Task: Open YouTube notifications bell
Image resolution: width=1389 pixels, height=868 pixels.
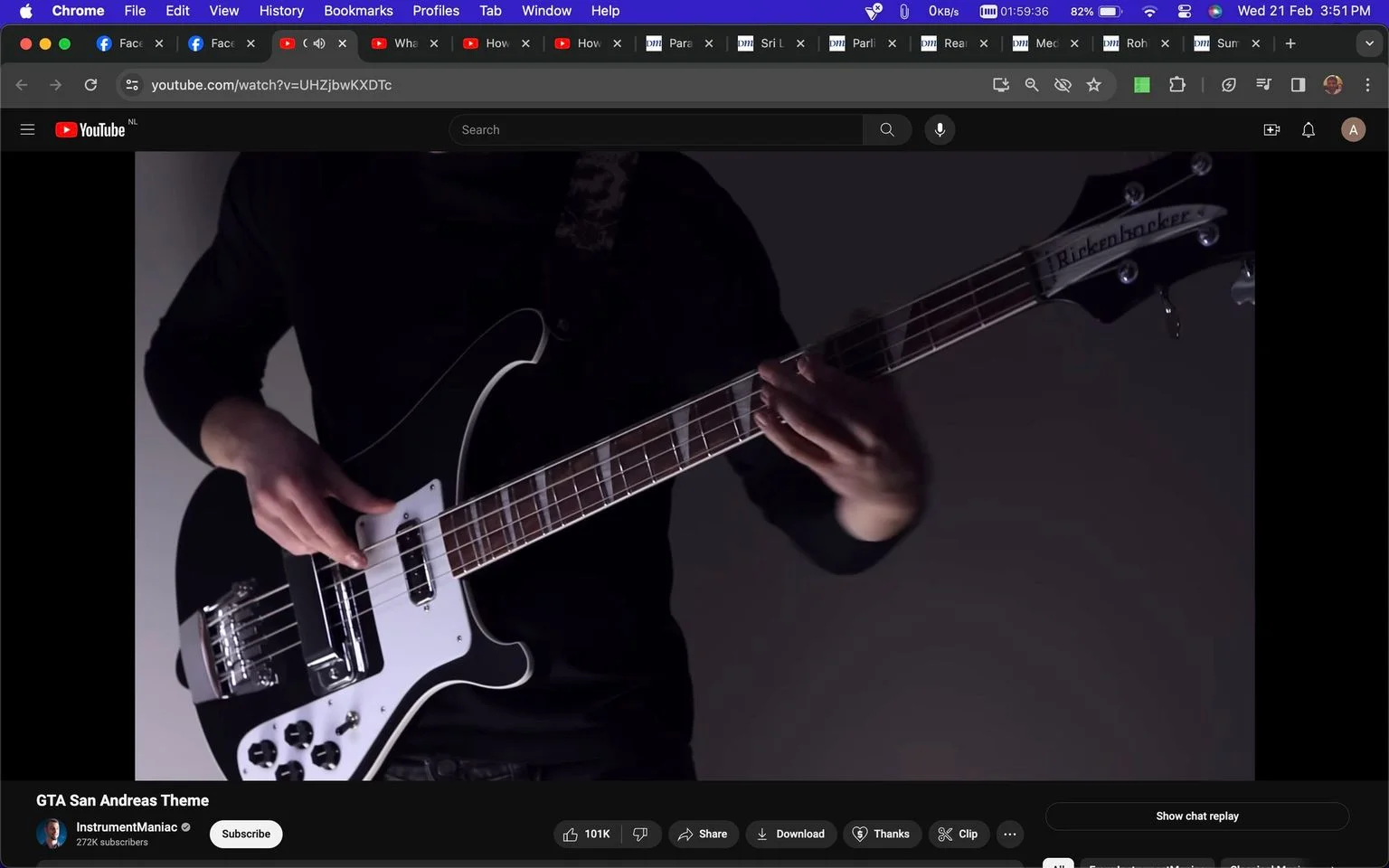Action: click(1309, 129)
